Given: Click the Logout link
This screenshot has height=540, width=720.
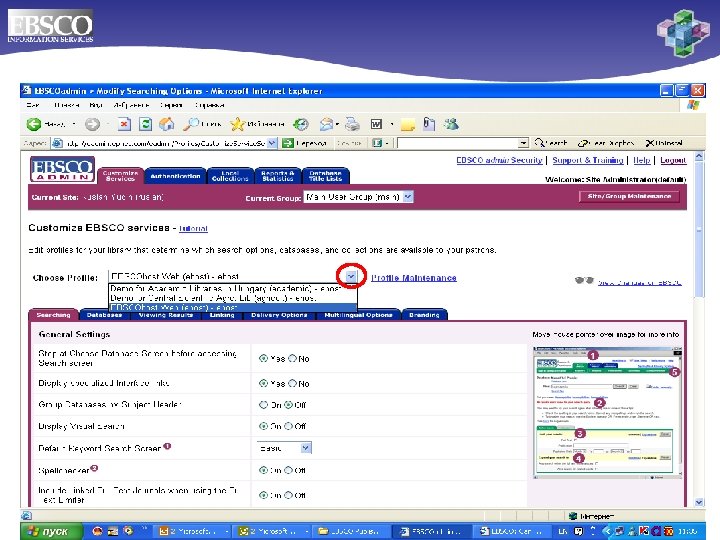Looking at the screenshot, I should pos(673,160).
